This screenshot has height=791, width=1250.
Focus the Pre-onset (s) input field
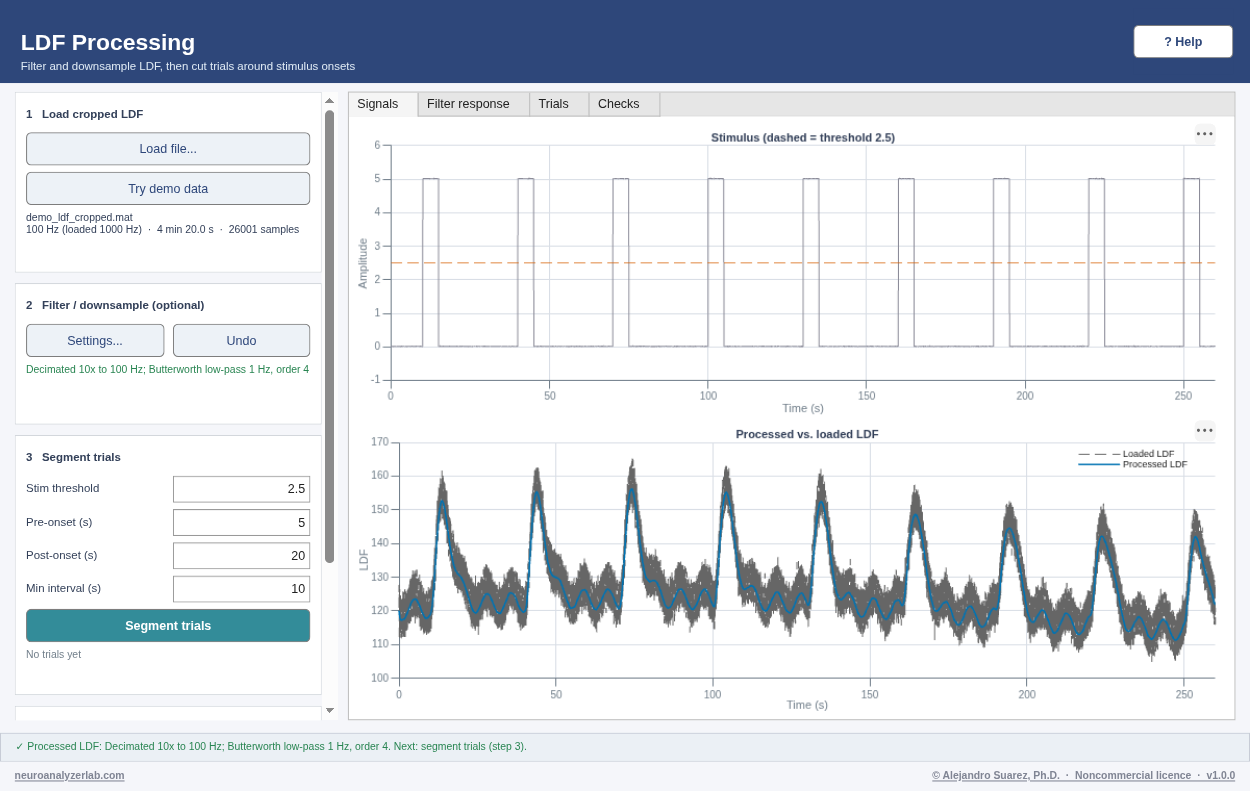241,522
